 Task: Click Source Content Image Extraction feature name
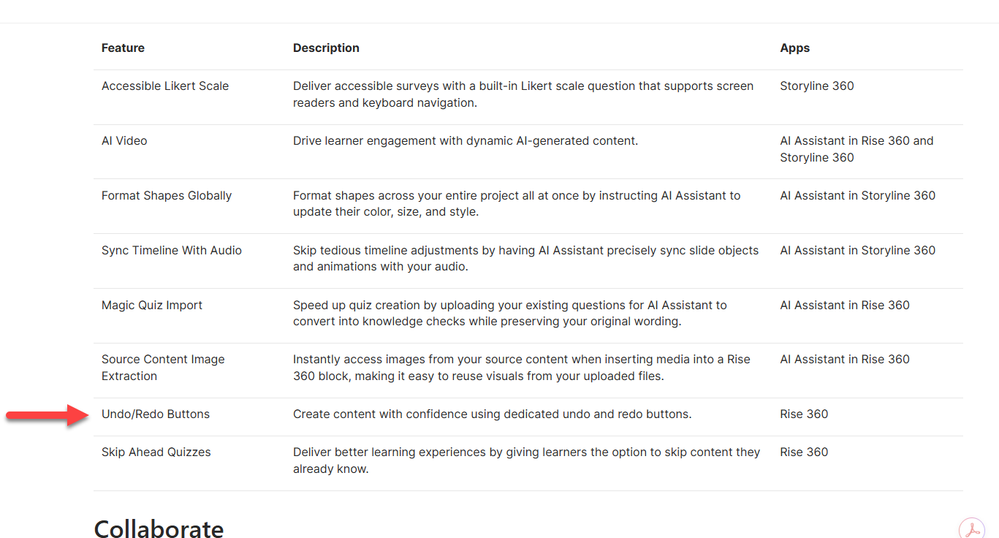[163, 367]
